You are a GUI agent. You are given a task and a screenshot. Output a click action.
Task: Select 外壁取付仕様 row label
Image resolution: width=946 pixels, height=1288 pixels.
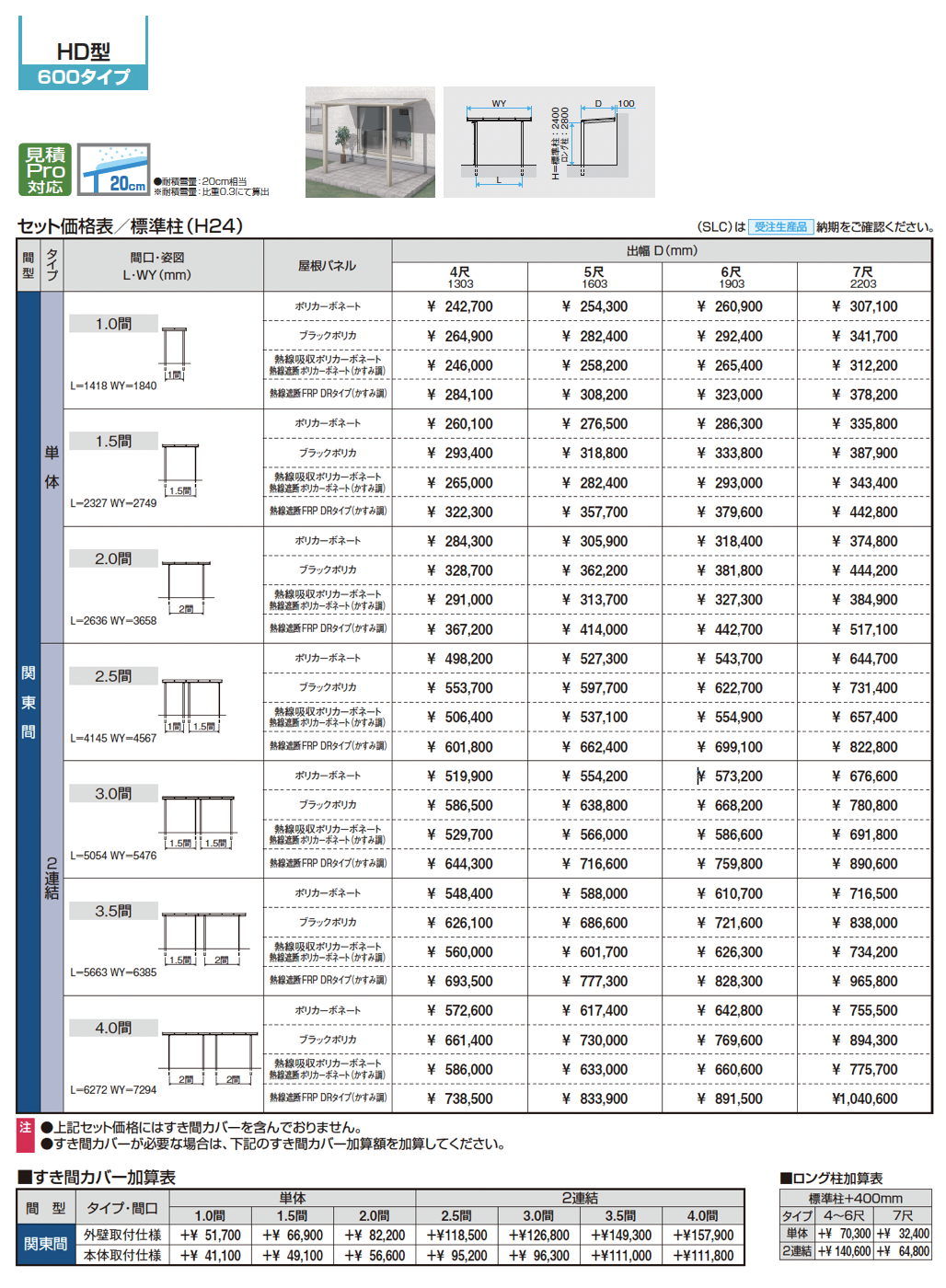click(x=122, y=1236)
